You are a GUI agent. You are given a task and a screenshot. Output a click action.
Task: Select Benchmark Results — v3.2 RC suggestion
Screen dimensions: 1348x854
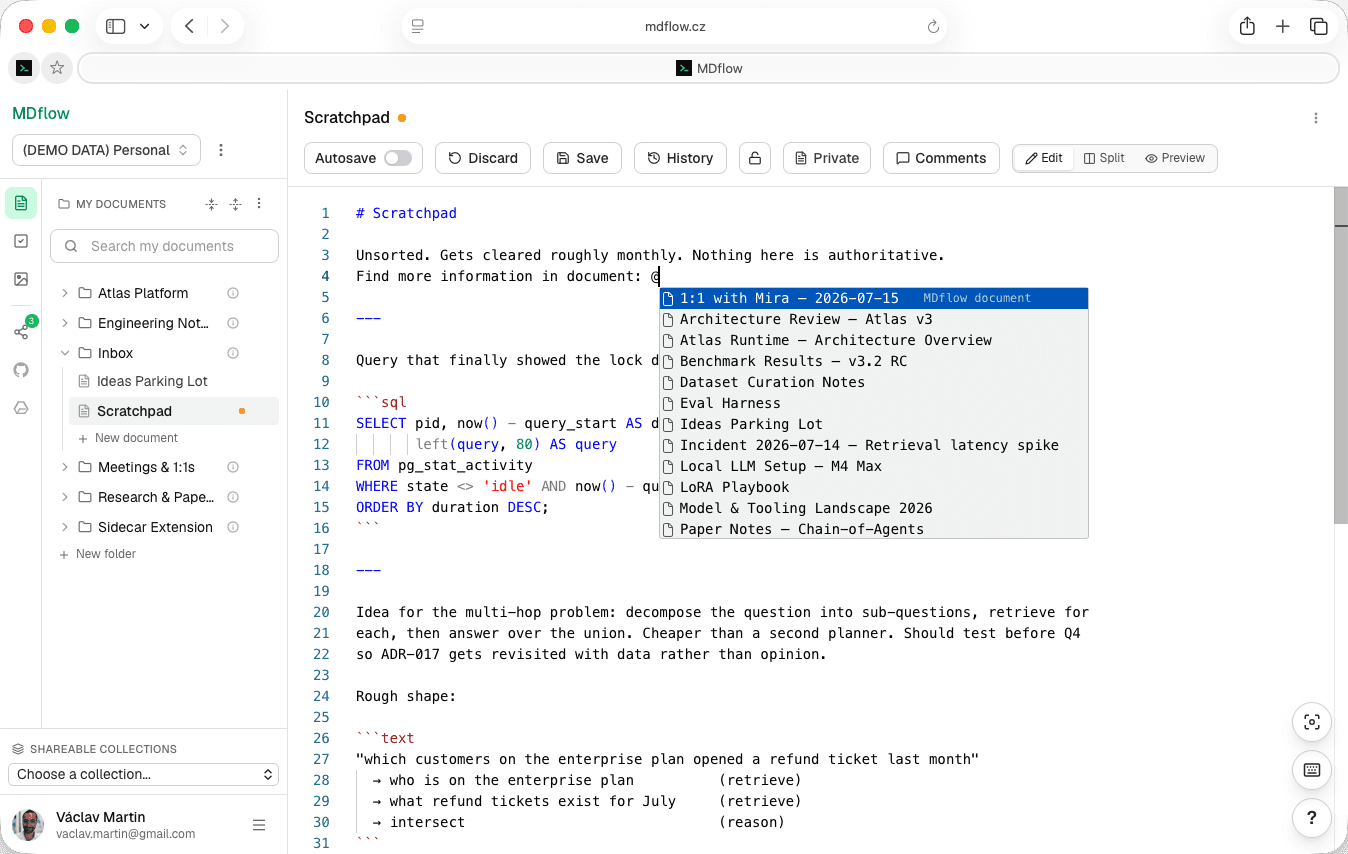[x=874, y=361]
